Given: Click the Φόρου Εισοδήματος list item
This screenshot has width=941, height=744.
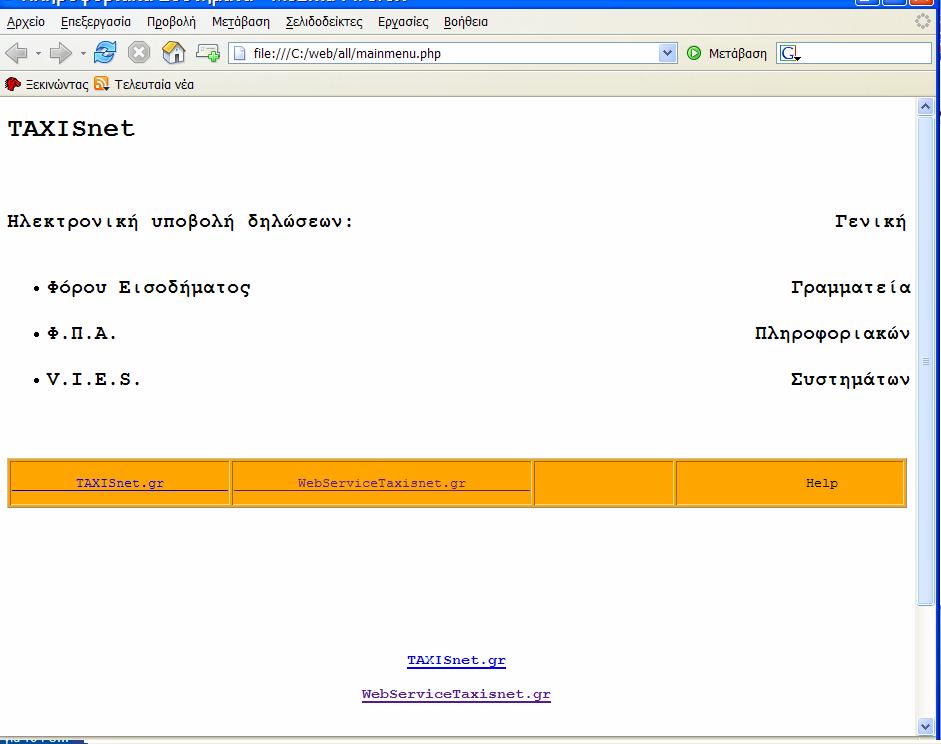Looking at the screenshot, I should click(149, 287).
